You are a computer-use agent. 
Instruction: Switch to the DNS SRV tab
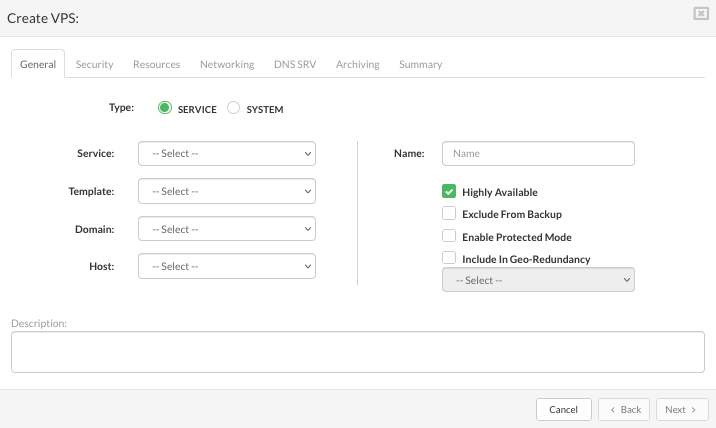[x=294, y=64]
